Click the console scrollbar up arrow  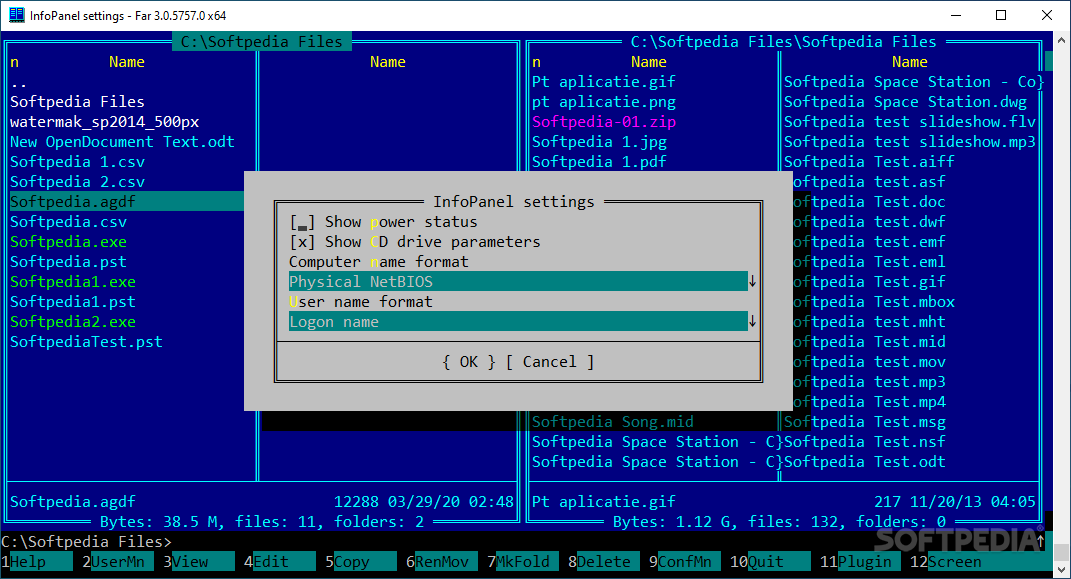[1061, 41]
